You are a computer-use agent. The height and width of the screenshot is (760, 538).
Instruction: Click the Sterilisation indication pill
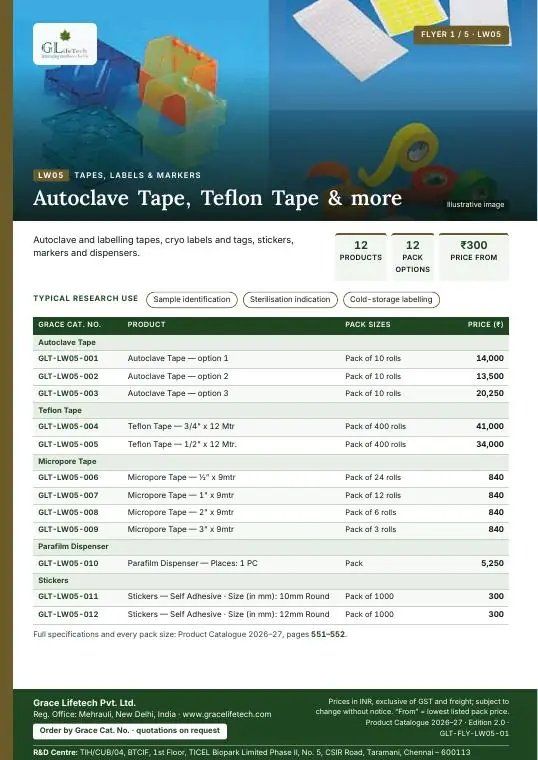(290, 300)
